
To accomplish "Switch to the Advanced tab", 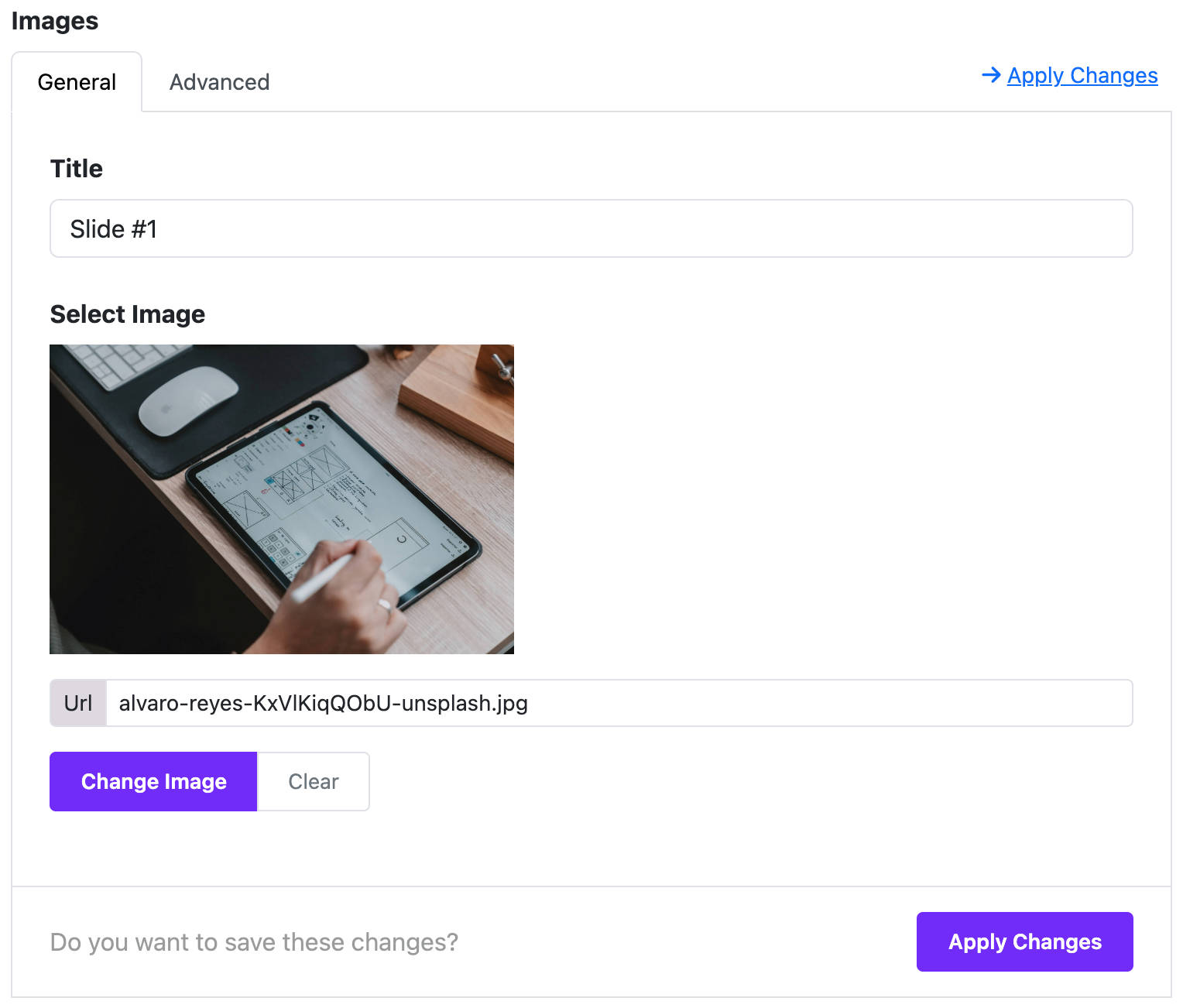I will click(x=219, y=82).
